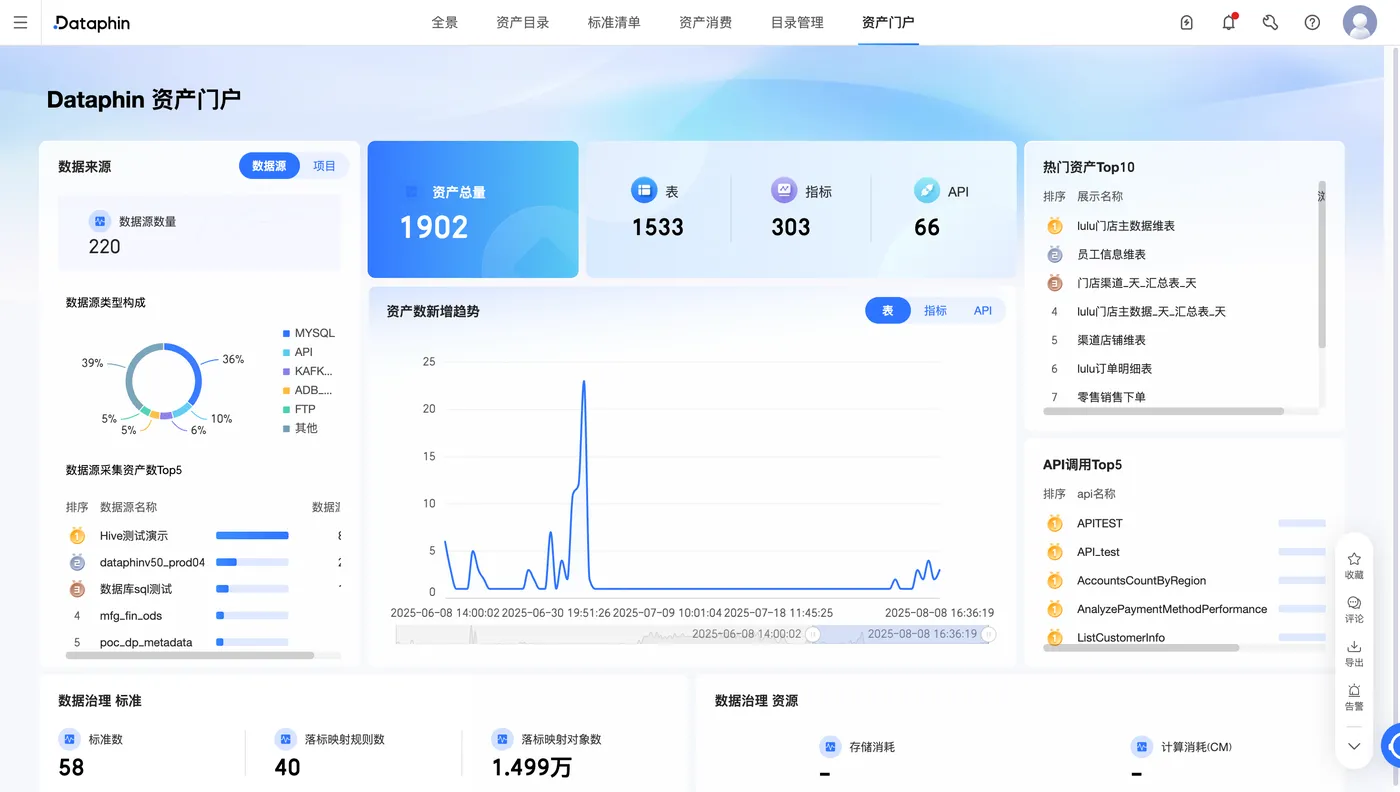Image resolution: width=1400 pixels, height=792 pixels.
Task: Open the help question mark icon
Action: [1312, 22]
